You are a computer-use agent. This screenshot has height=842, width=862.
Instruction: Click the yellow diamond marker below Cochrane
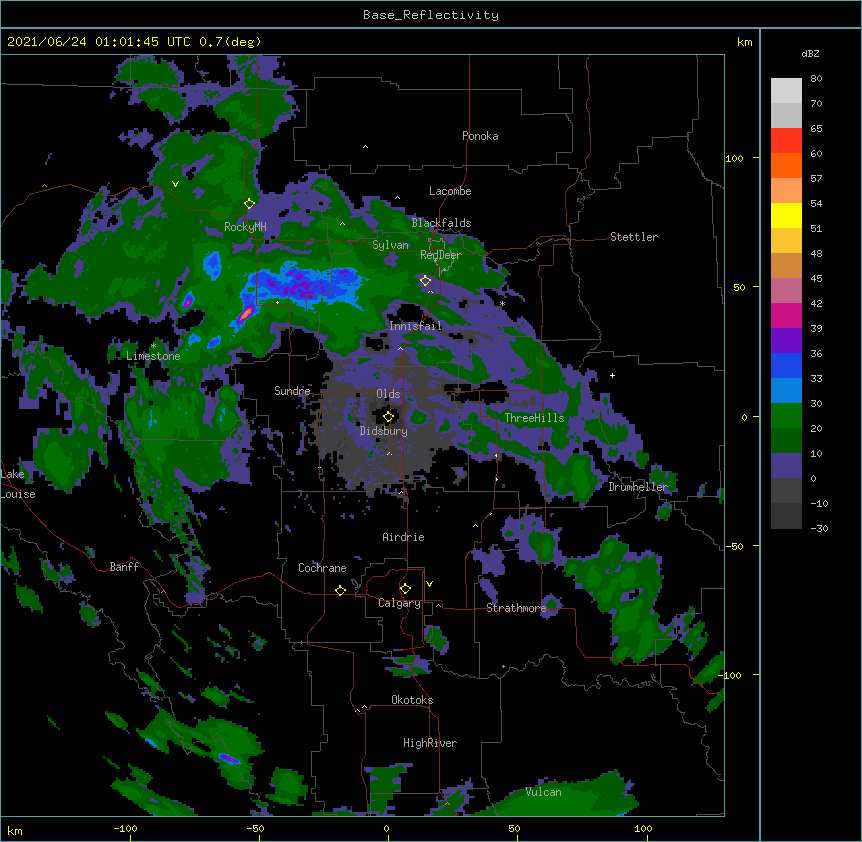pyautogui.click(x=340, y=590)
